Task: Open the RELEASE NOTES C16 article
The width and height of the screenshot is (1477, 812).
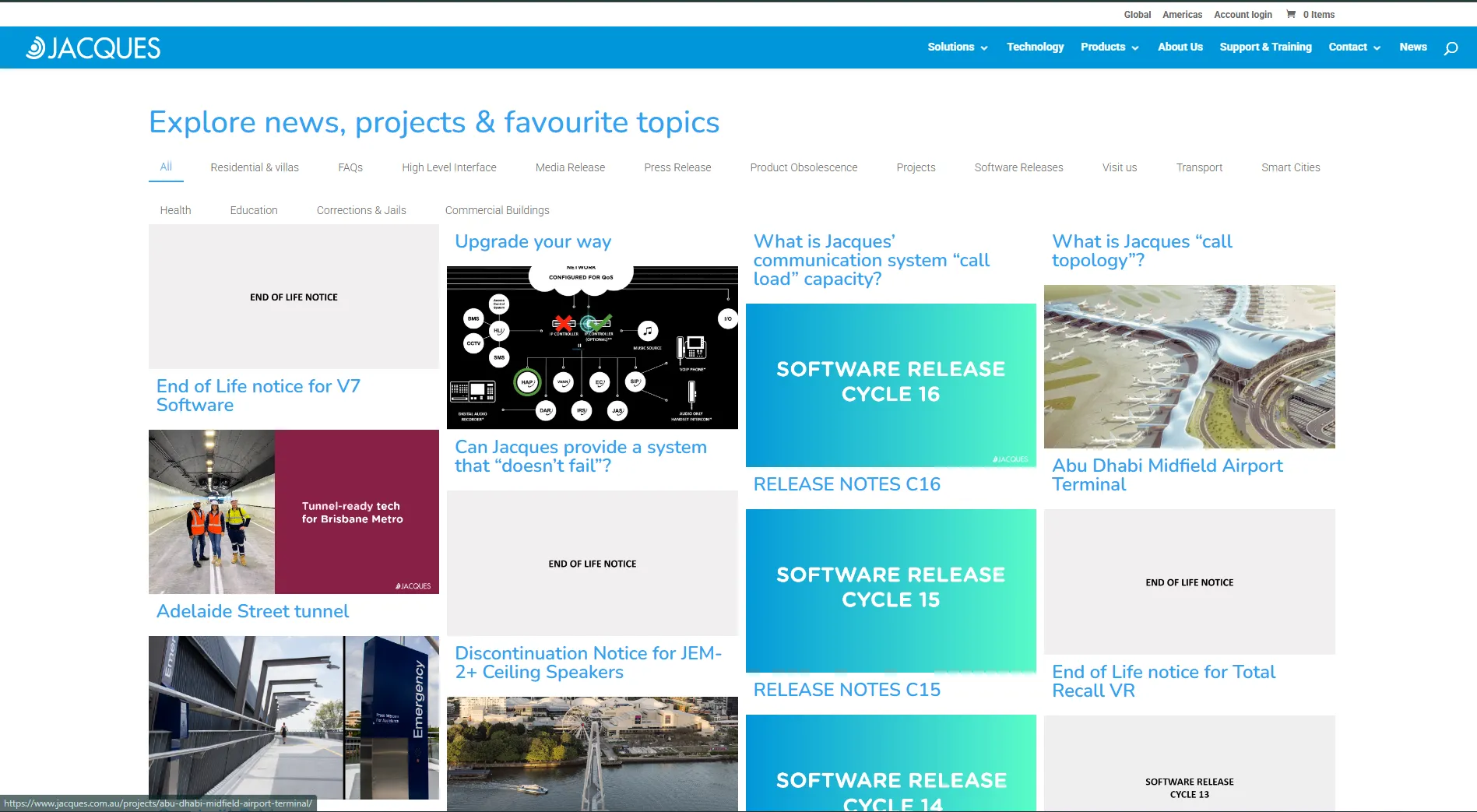Action: [x=846, y=484]
